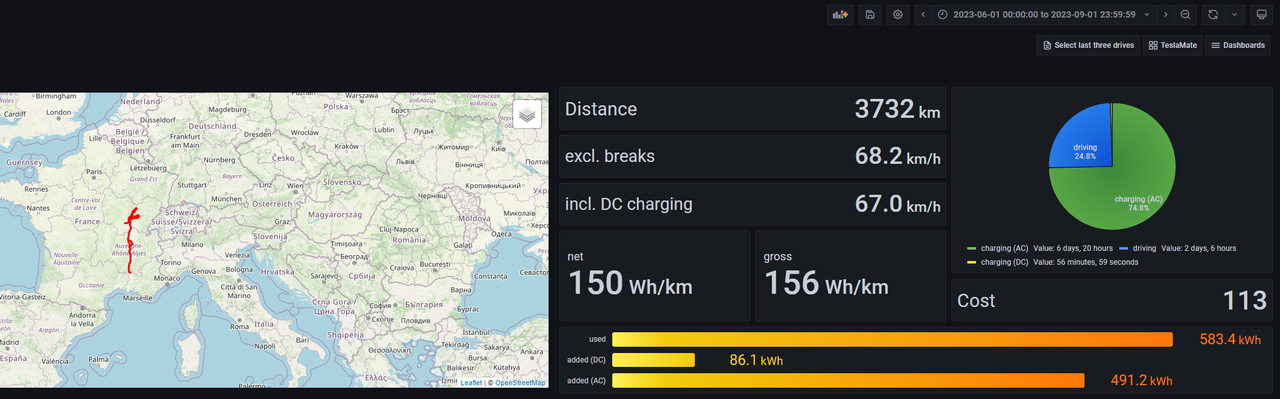This screenshot has width=1280, height=399.
Task: Click the added (AC) energy bar
Action: coord(848,380)
